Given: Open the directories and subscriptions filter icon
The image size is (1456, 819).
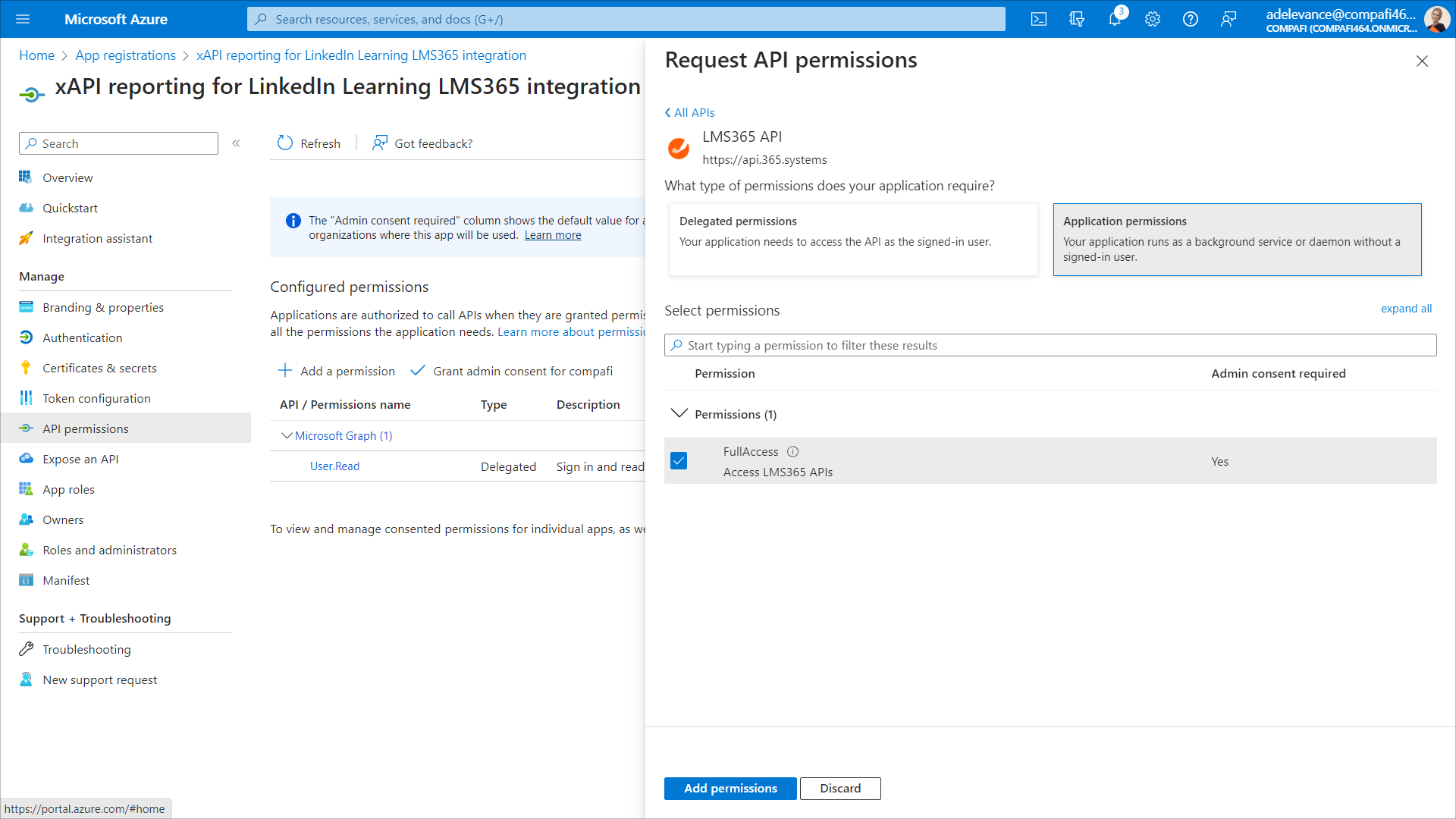Looking at the screenshot, I should (x=1077, y=19).
